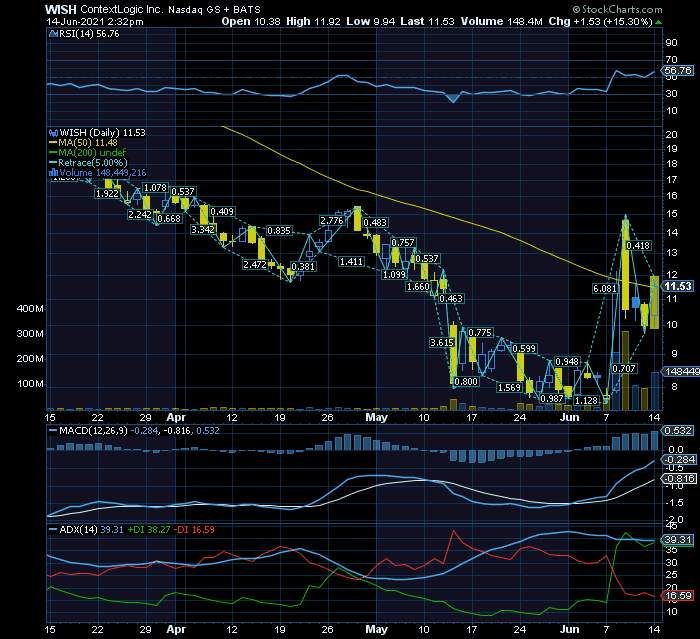Click the ContextLogic Inc. company name
700x639 pixels.
click(x=121, y=9)
